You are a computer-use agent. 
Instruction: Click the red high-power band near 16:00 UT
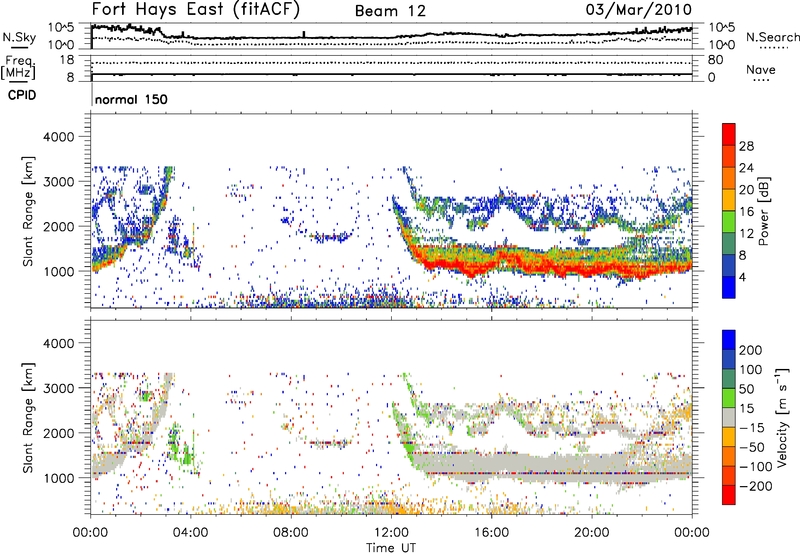click(x=492, y=263)
